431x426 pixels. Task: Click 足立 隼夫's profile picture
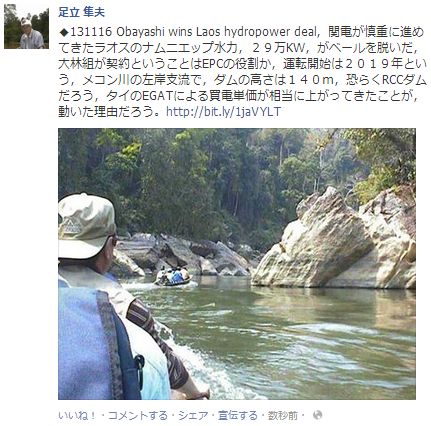27,27
